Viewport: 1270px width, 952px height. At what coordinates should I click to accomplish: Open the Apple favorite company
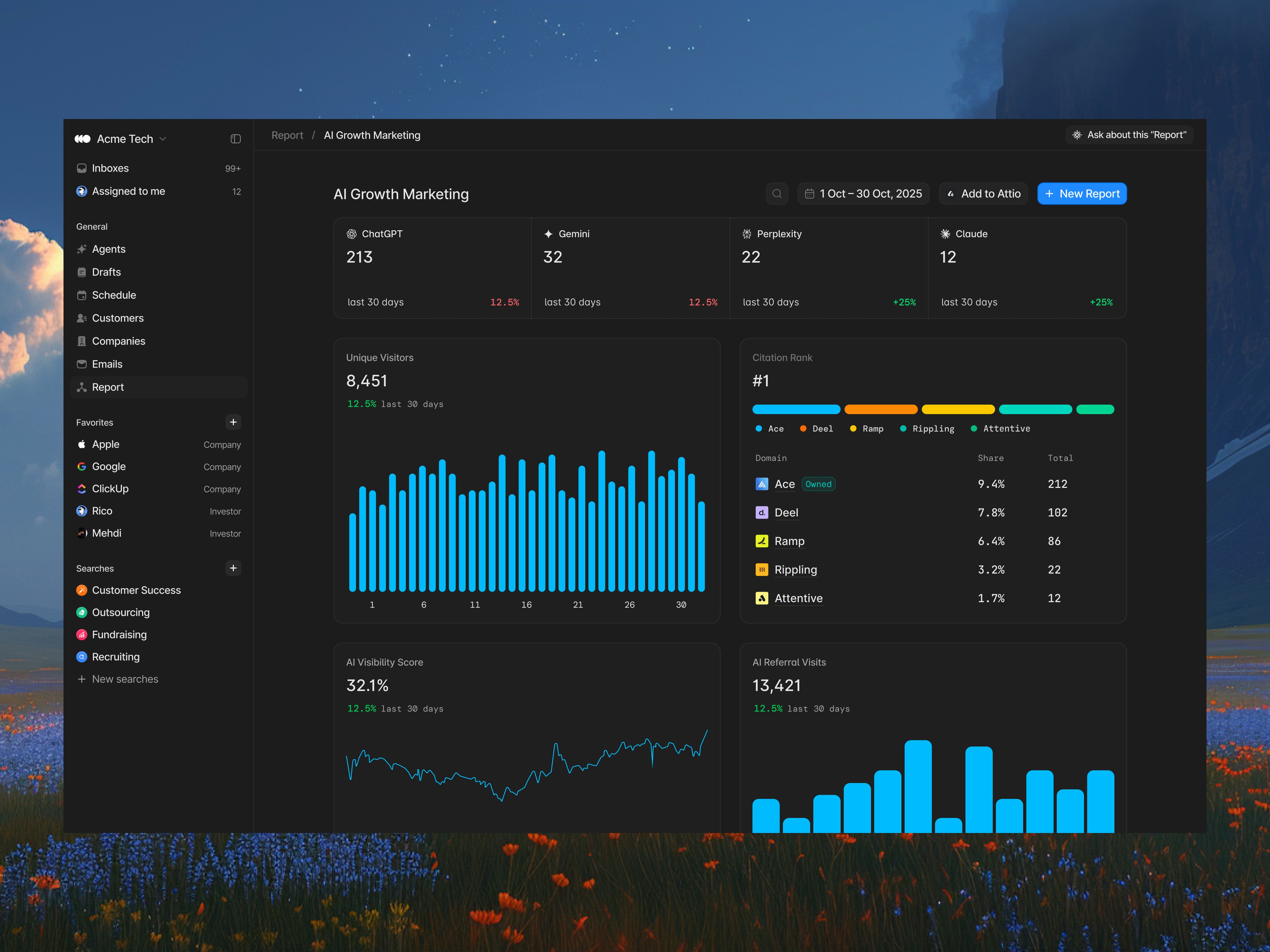point(158,444)
